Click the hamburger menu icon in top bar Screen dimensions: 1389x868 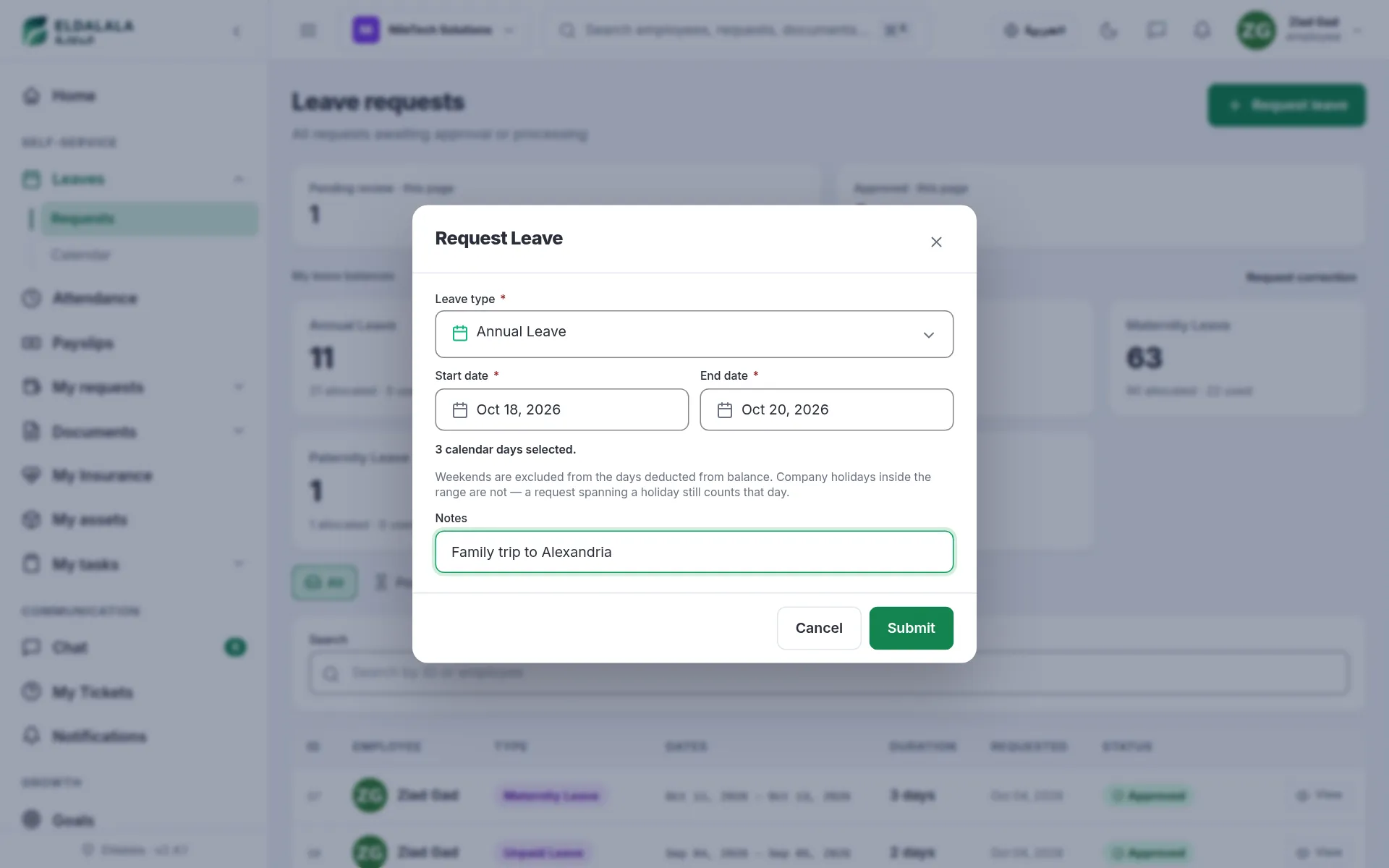[x=308, y=30]
